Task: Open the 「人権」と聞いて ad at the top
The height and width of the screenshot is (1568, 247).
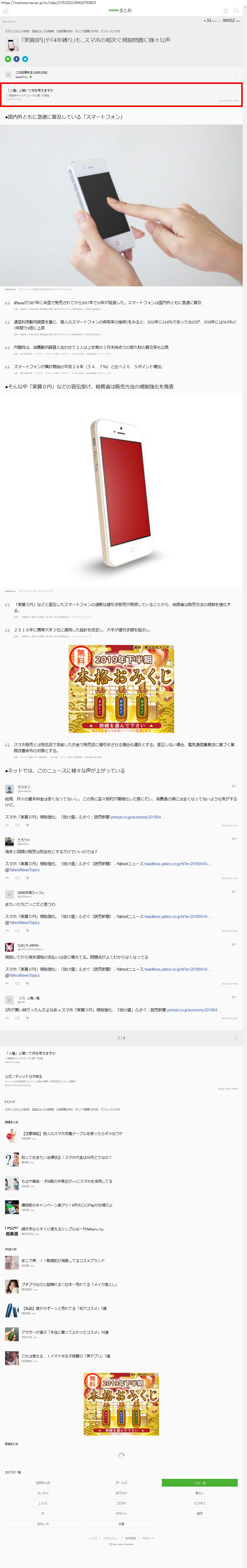Action: [121, 95]
